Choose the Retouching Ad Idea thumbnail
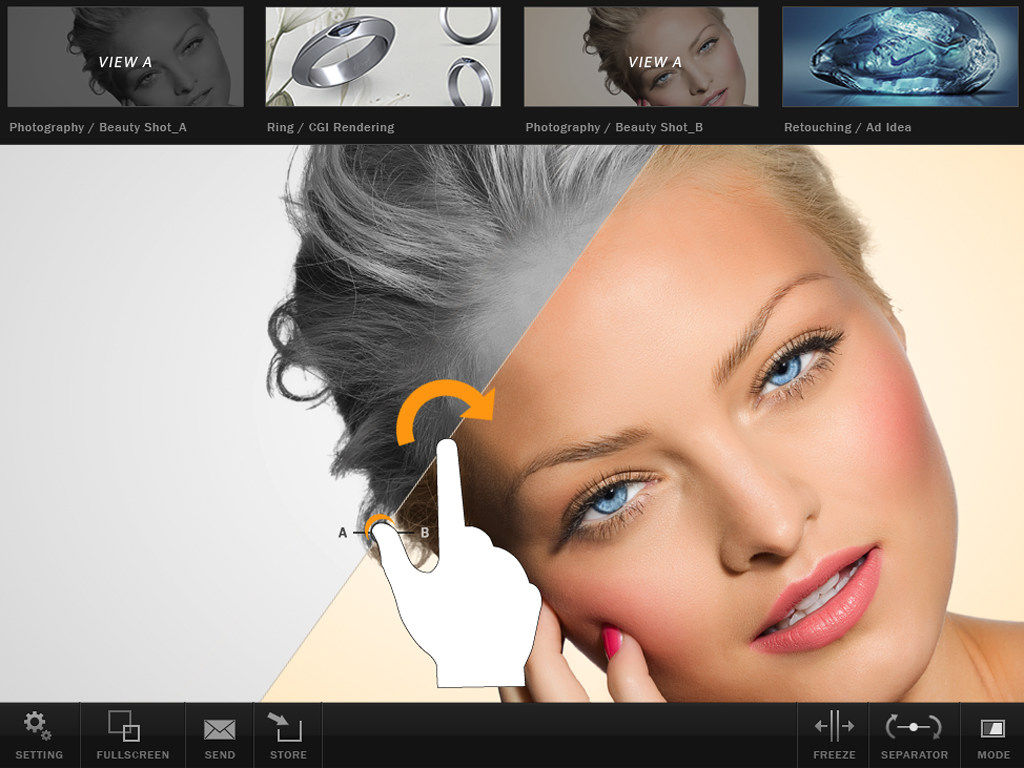This screenshot has height=768, width=1024. pyautogui.click(x=900, y=56)
